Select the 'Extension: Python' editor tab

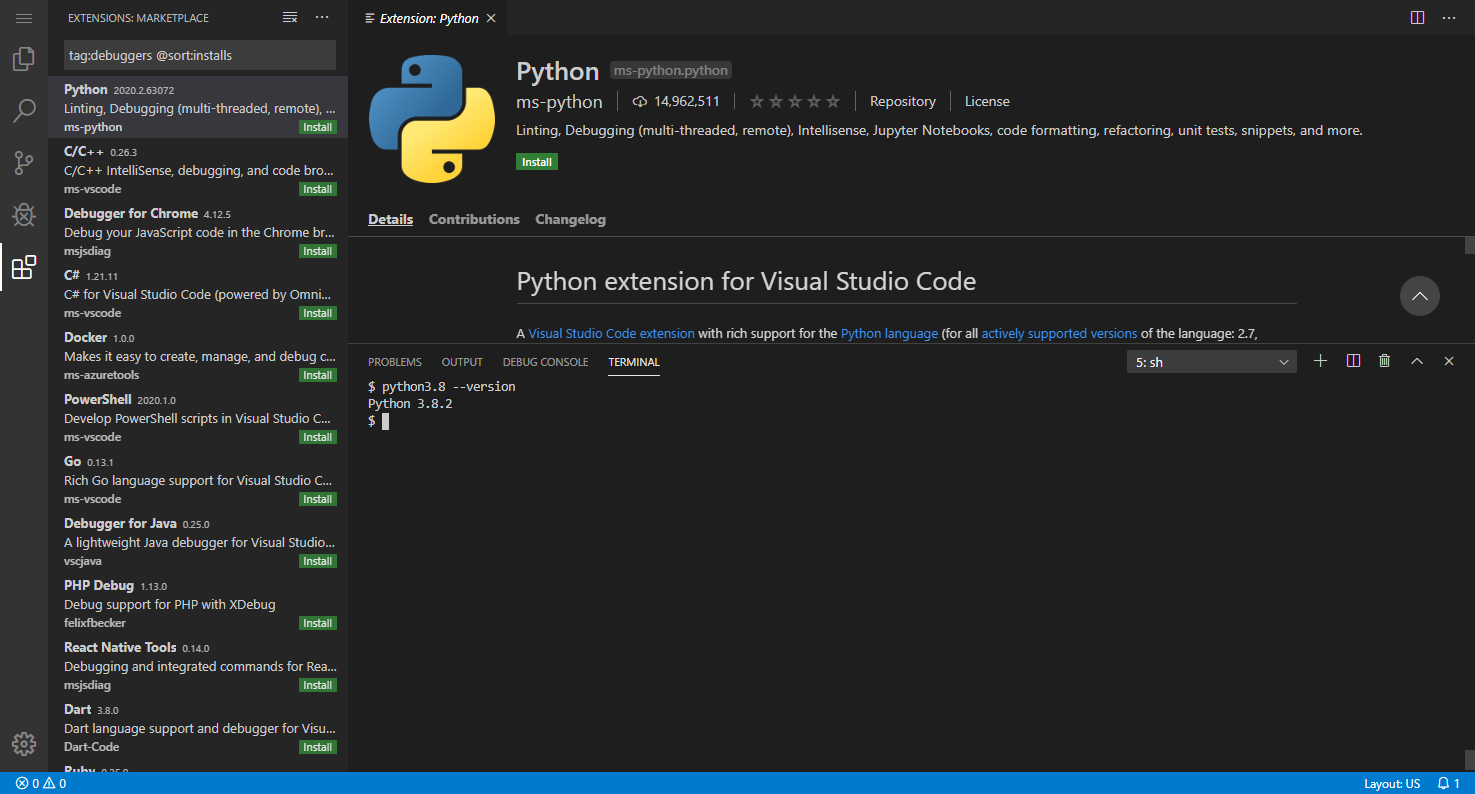(x=429, y=18)
